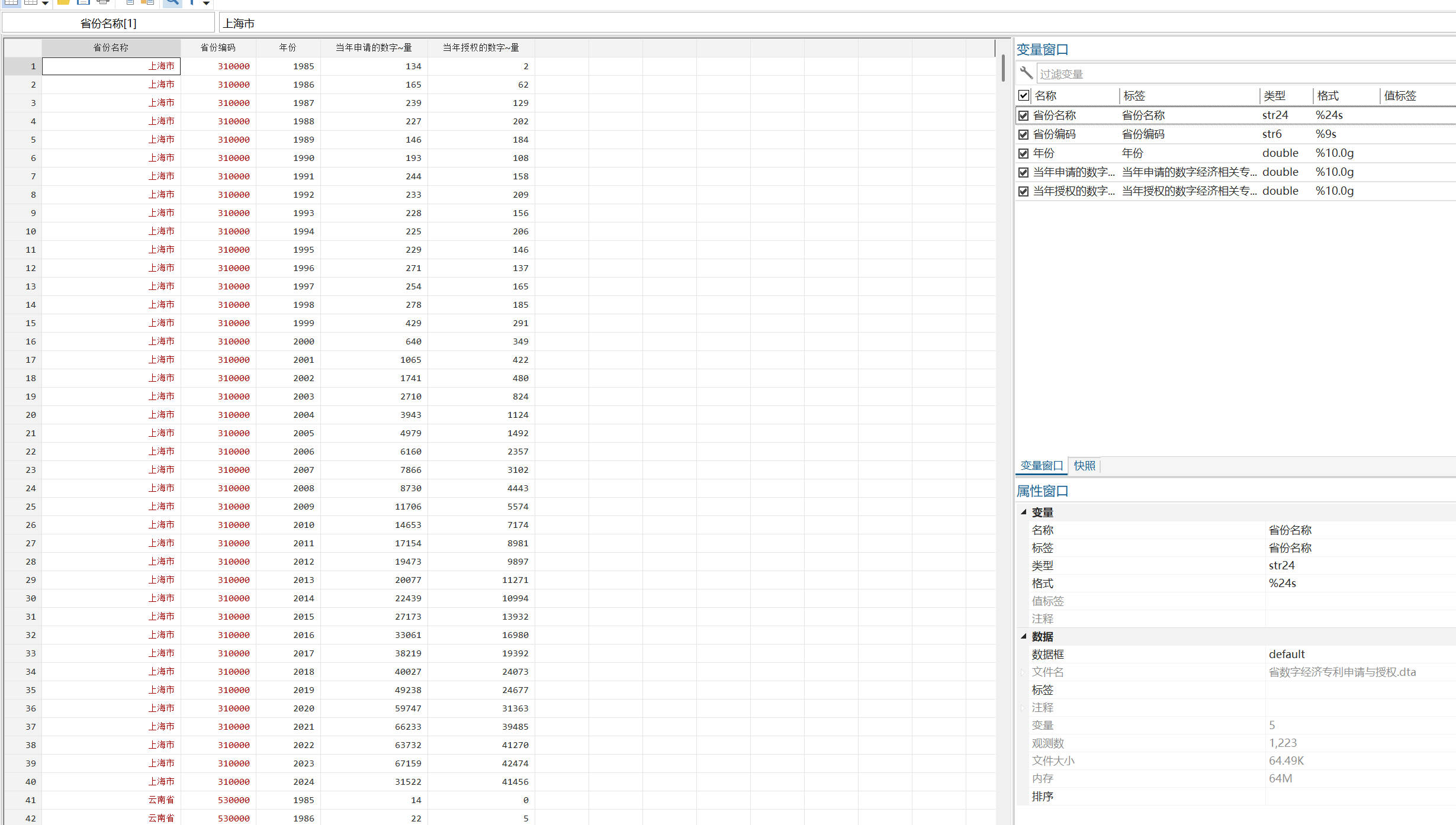Click the data grid's vertical scrollbar thumb
Viewport: 1456px width, 825px height.
tap(1003, 68)
